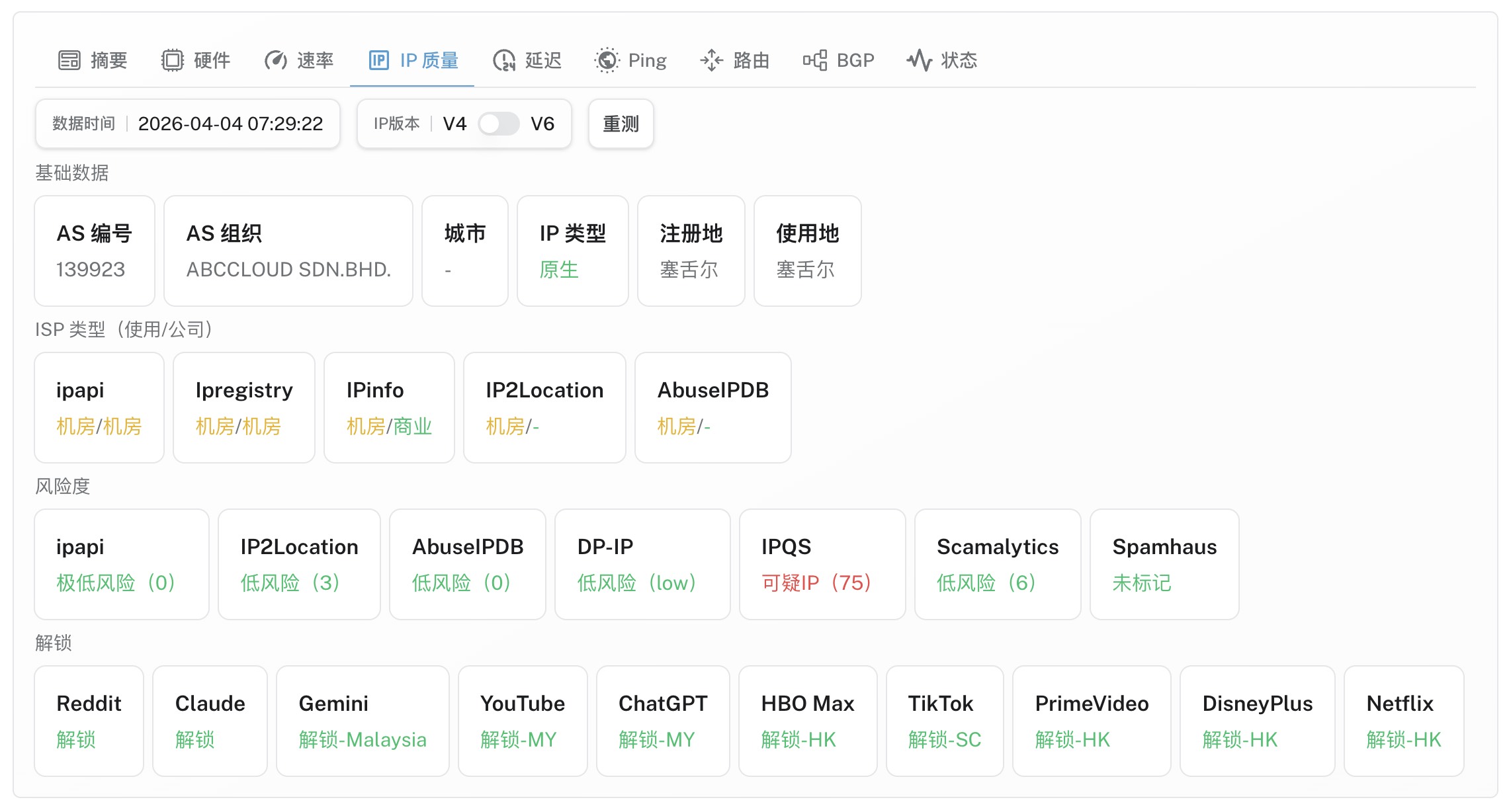
Task: Open the 摘要 tab label
Action: coord(109,60)
